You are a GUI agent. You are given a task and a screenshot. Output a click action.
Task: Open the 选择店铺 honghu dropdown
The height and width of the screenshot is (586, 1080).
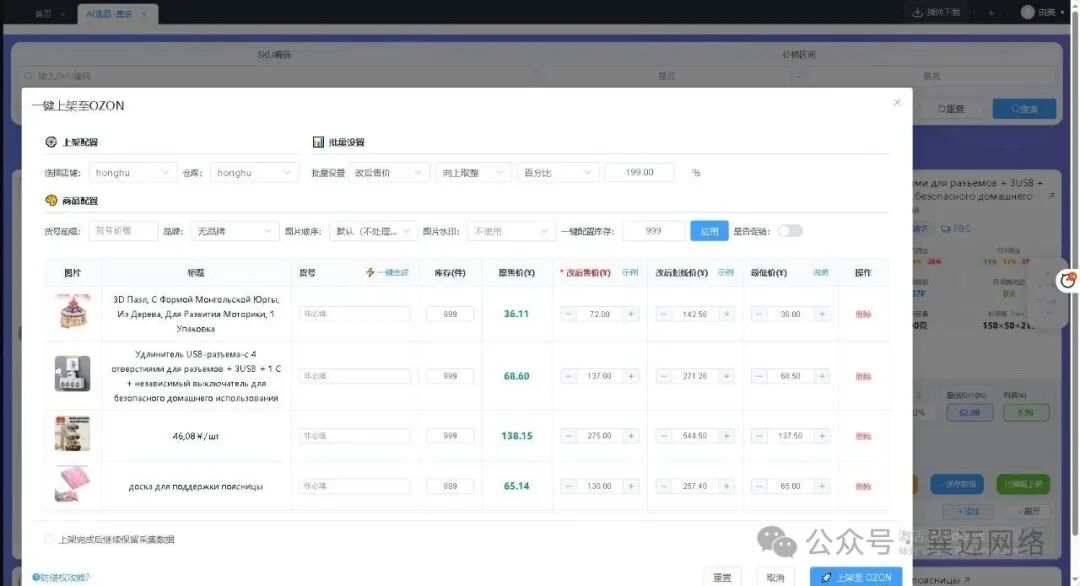tap(133, 173)
